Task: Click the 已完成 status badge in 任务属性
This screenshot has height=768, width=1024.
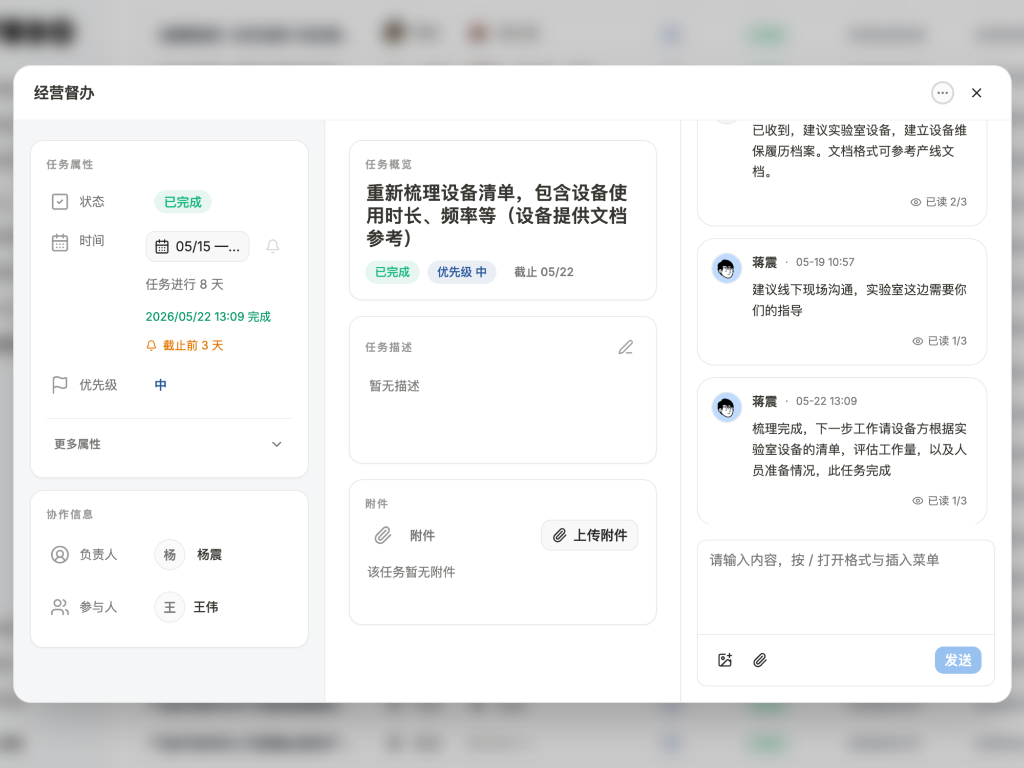Action: [x=183, y=202]
